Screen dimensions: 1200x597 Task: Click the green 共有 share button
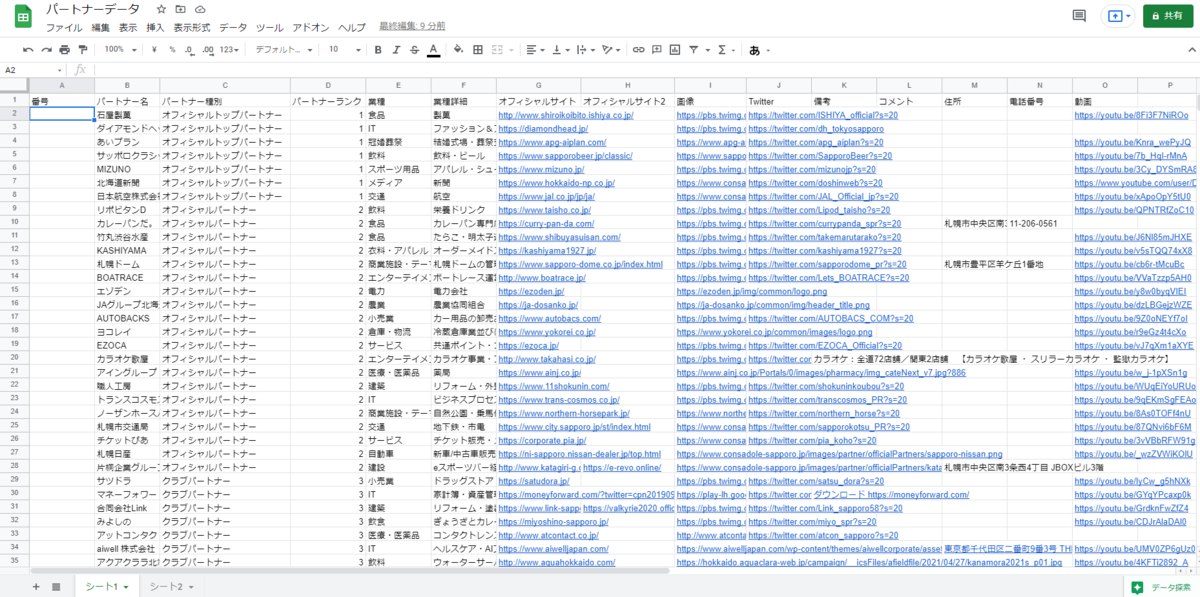point(1168,16)
